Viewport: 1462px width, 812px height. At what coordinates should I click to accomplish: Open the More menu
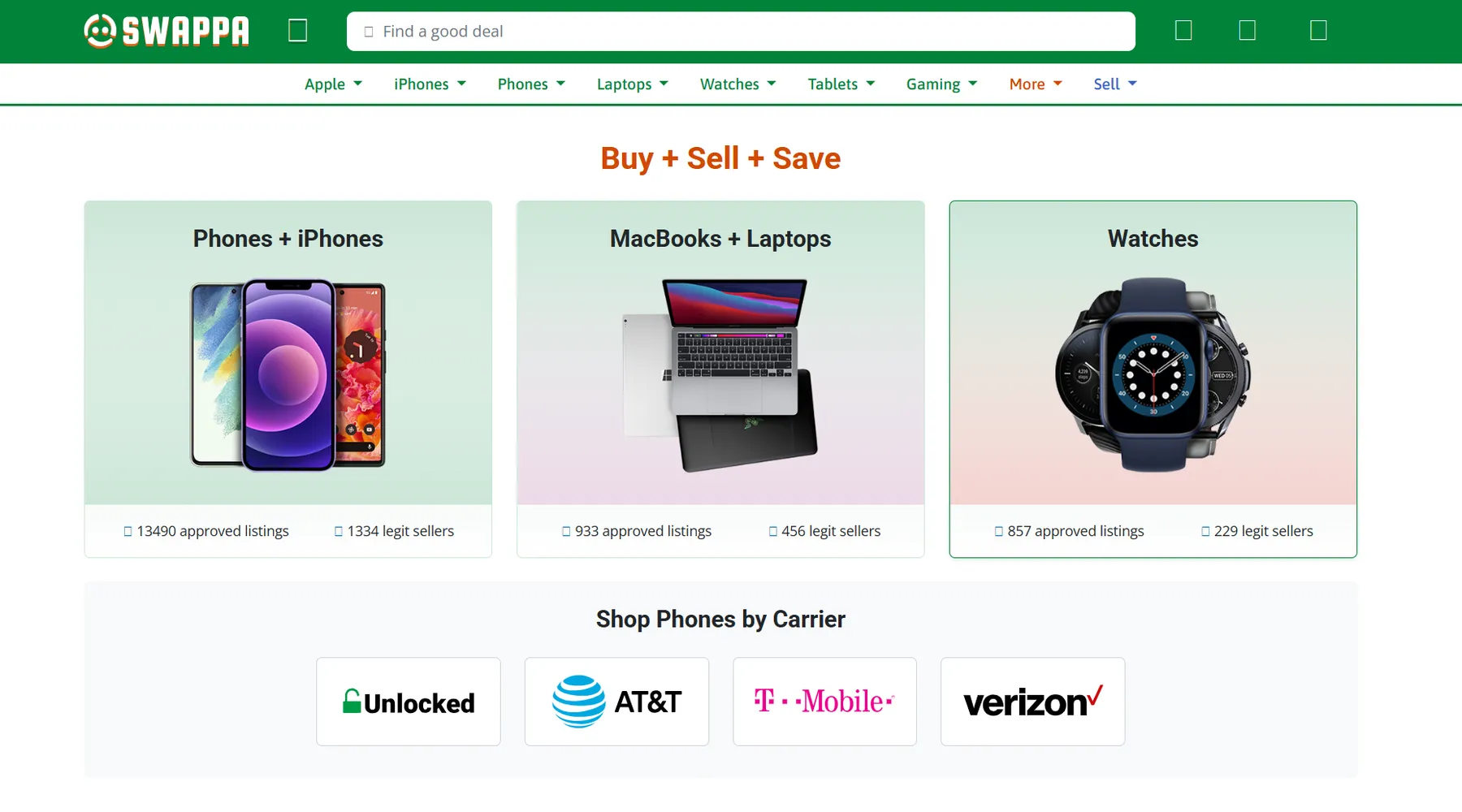tap(1036, 84)
